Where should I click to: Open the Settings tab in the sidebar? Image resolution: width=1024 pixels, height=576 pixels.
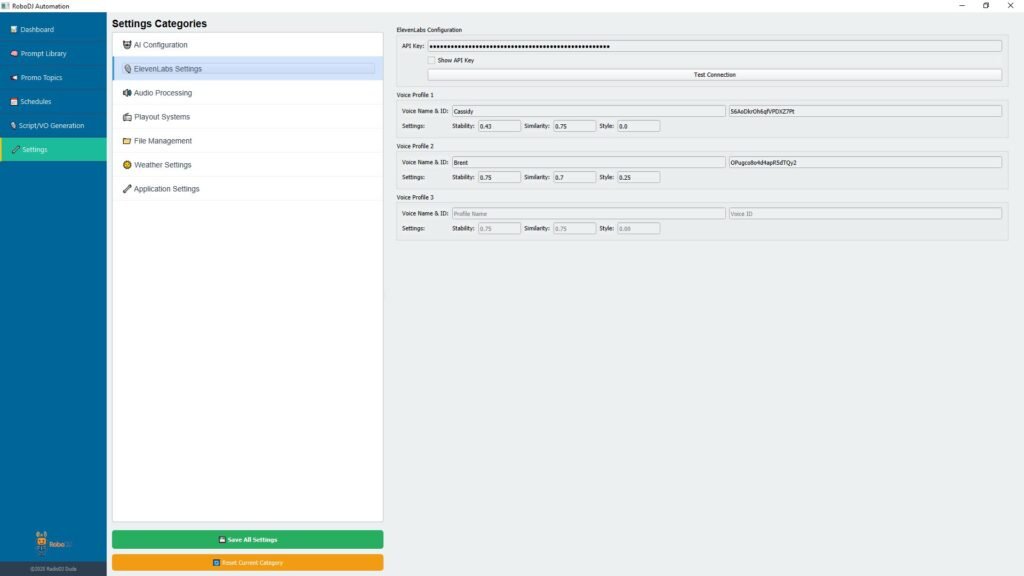pyautogui.click(x=34, y=150)
